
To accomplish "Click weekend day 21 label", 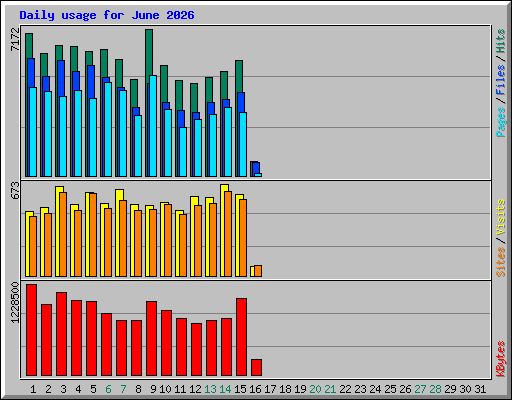I will (x=330, y=389).
